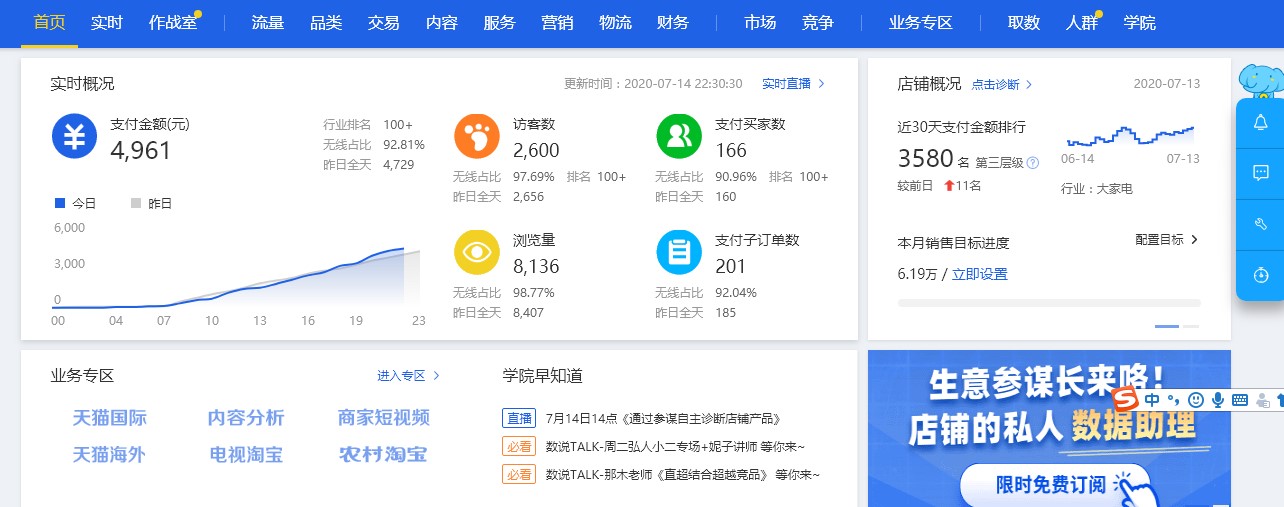Open 电视淘宝 business zone
The width and height of the screenshot is (1284, 507).
[x=246, y=455]
